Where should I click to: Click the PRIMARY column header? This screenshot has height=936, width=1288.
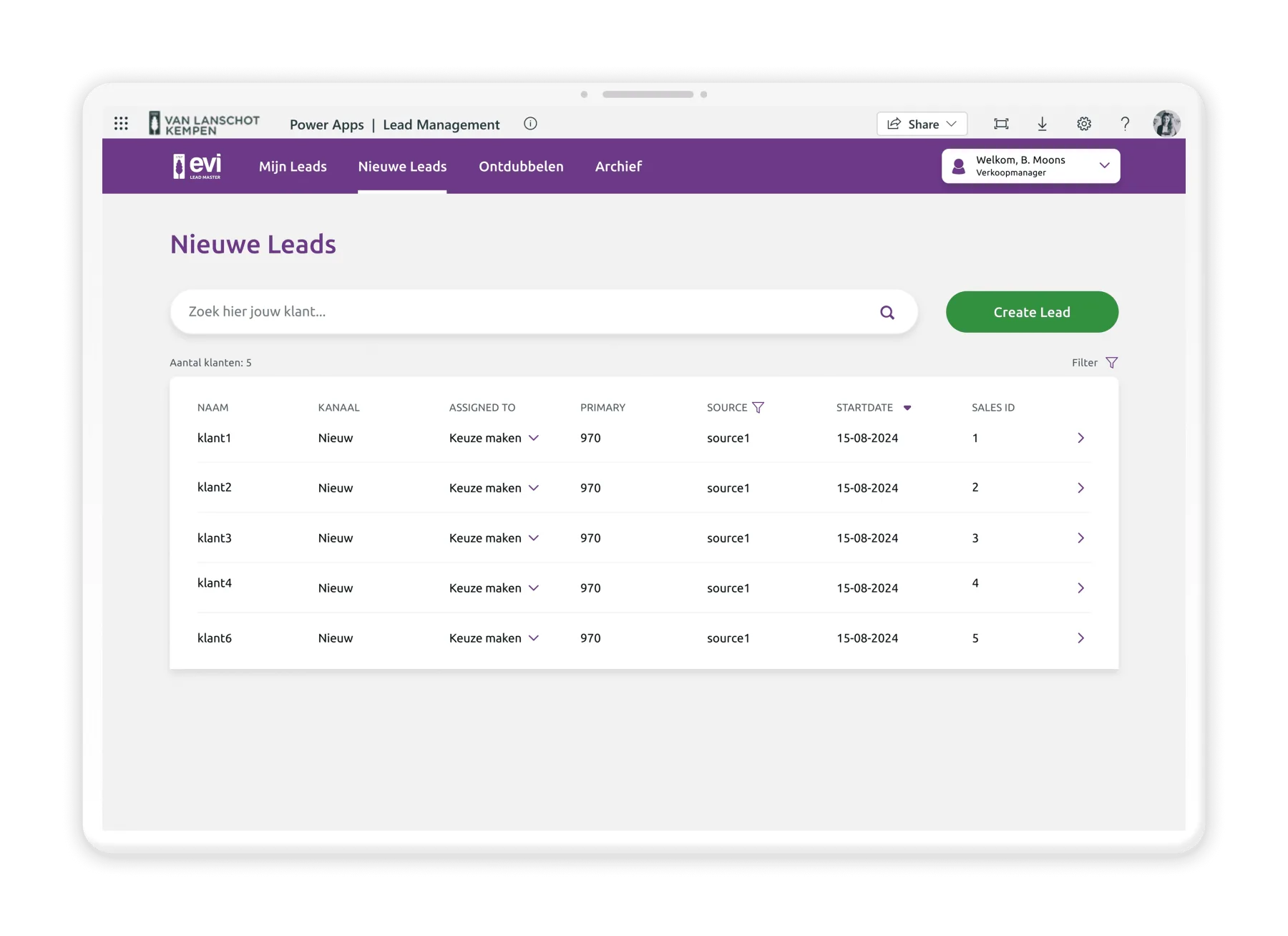tap(602, 407)
